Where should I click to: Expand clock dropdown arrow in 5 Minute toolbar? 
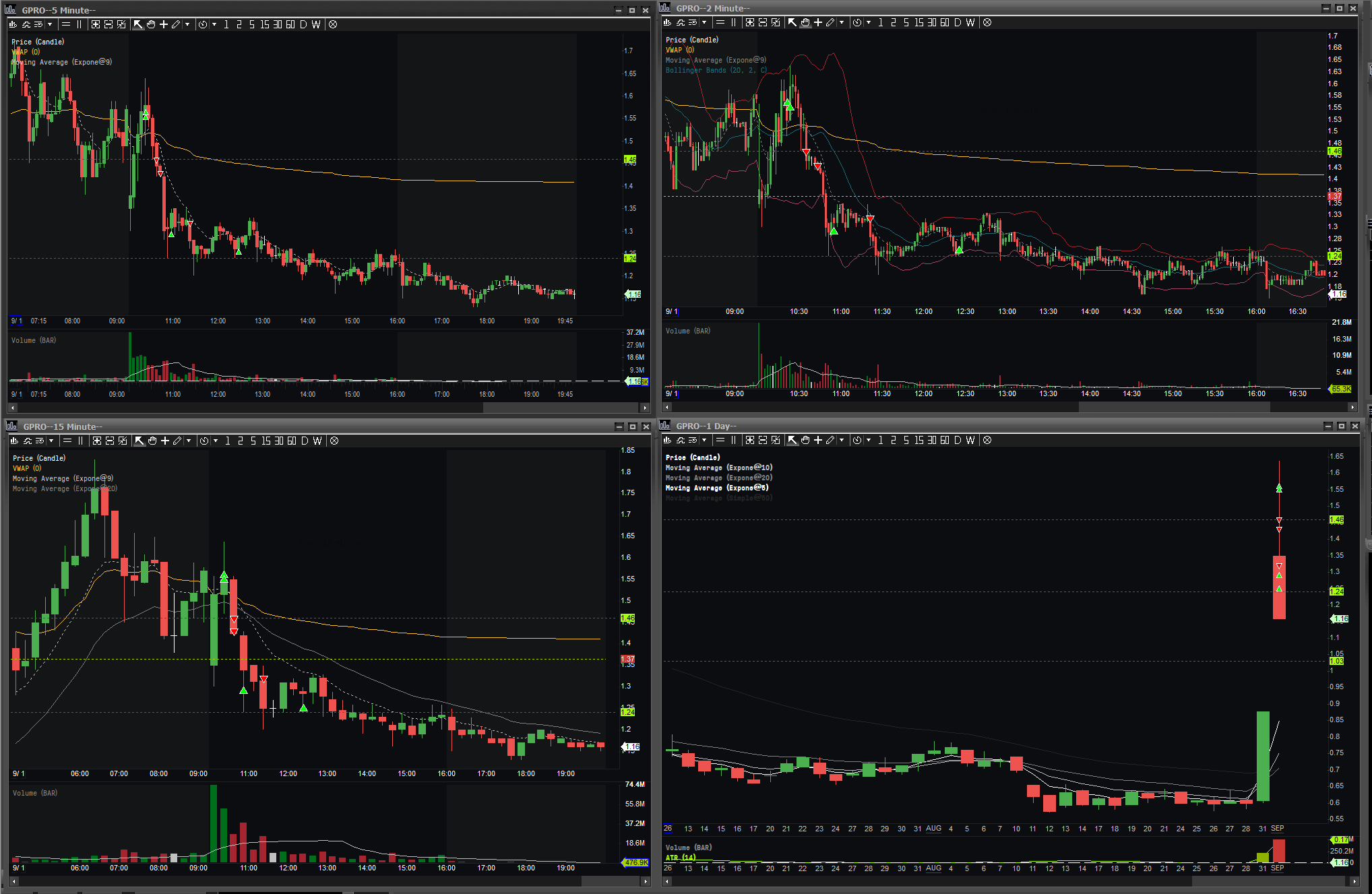(214, 24)
